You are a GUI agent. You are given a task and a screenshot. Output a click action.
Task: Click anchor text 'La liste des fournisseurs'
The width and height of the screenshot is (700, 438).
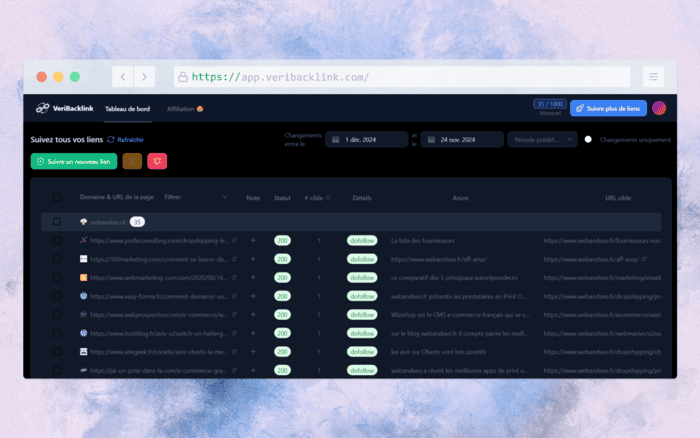pyautogui.click(x=423, y=241)
